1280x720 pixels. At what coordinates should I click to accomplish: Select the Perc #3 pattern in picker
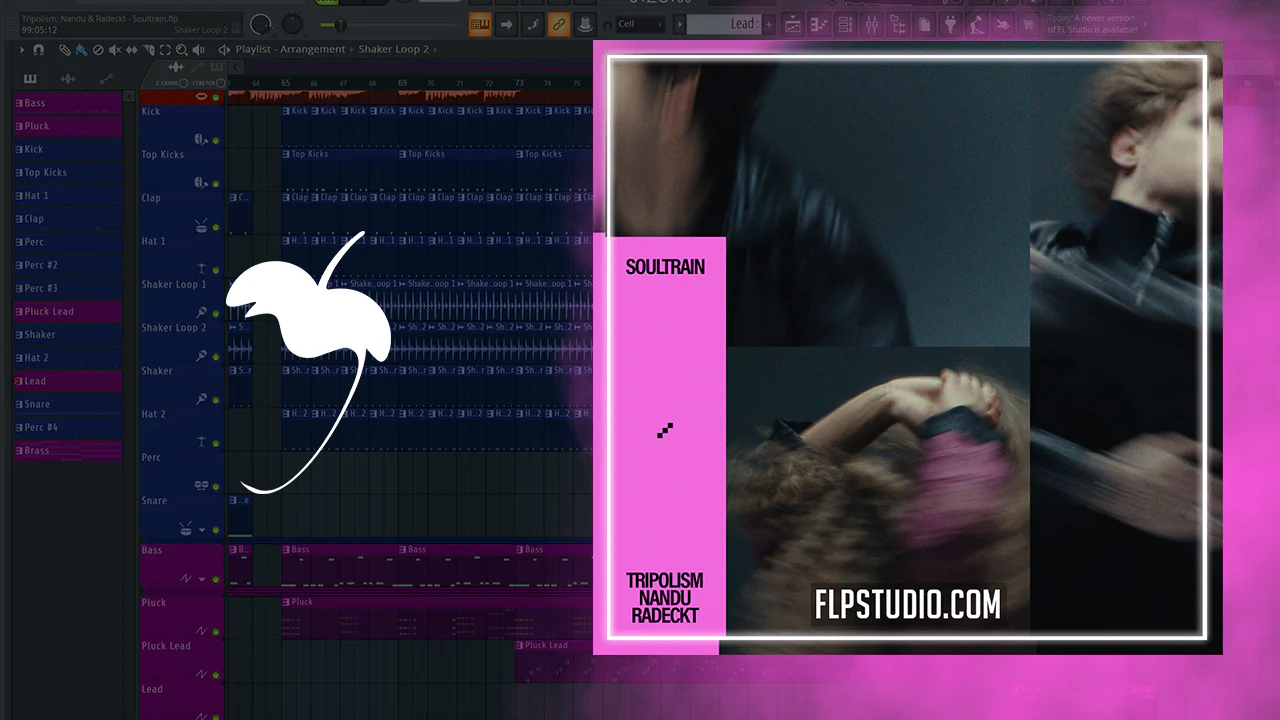(68, 288)
